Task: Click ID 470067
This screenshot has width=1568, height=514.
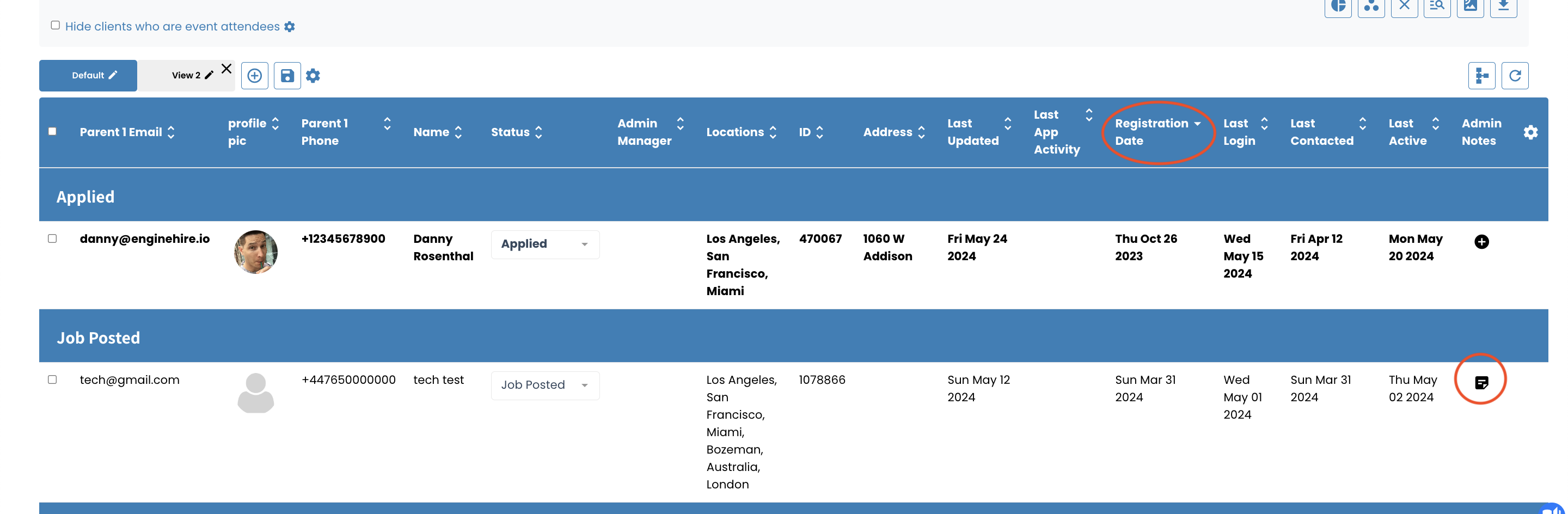Action: tap(820, 238)
